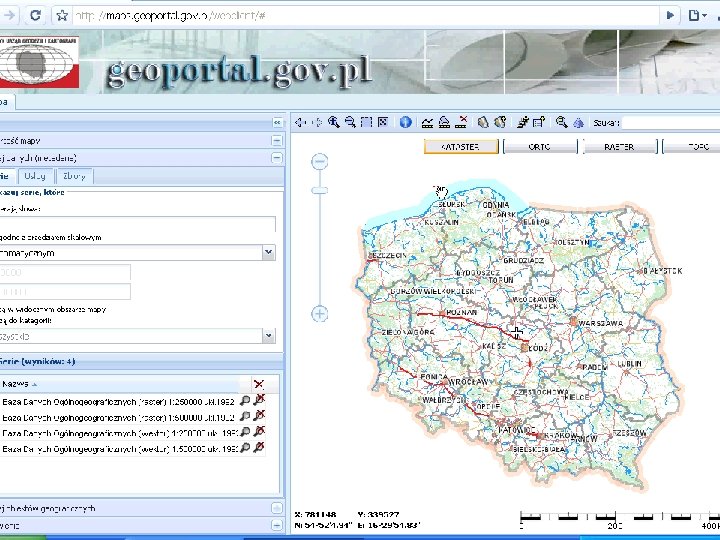Image resolution: width=720 pixels, height=540 pixels.
Task: Expand the bottom-most left panel section
Action: tap(276, 525)
